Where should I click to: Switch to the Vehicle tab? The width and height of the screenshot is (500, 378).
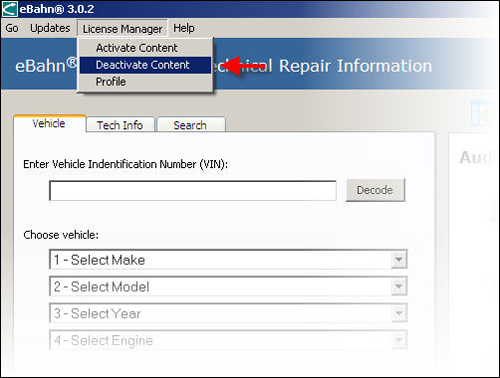click(x=49, y=124)
